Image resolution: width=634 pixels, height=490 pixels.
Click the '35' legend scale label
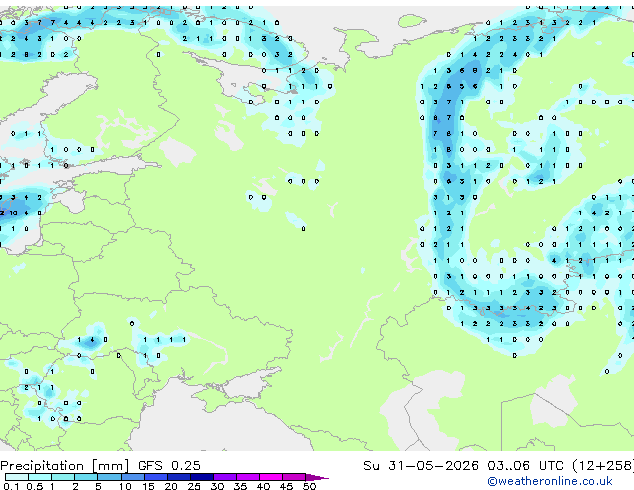coord(240,486)
